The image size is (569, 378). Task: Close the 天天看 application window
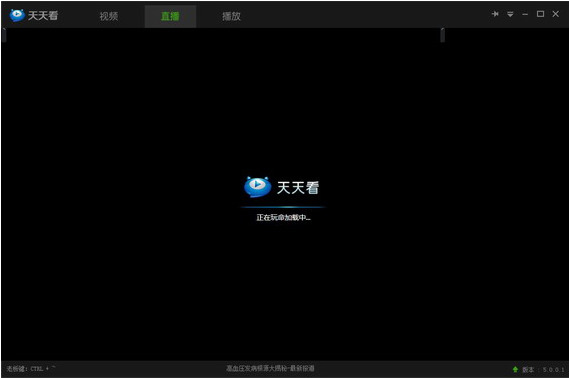[556, 14]
